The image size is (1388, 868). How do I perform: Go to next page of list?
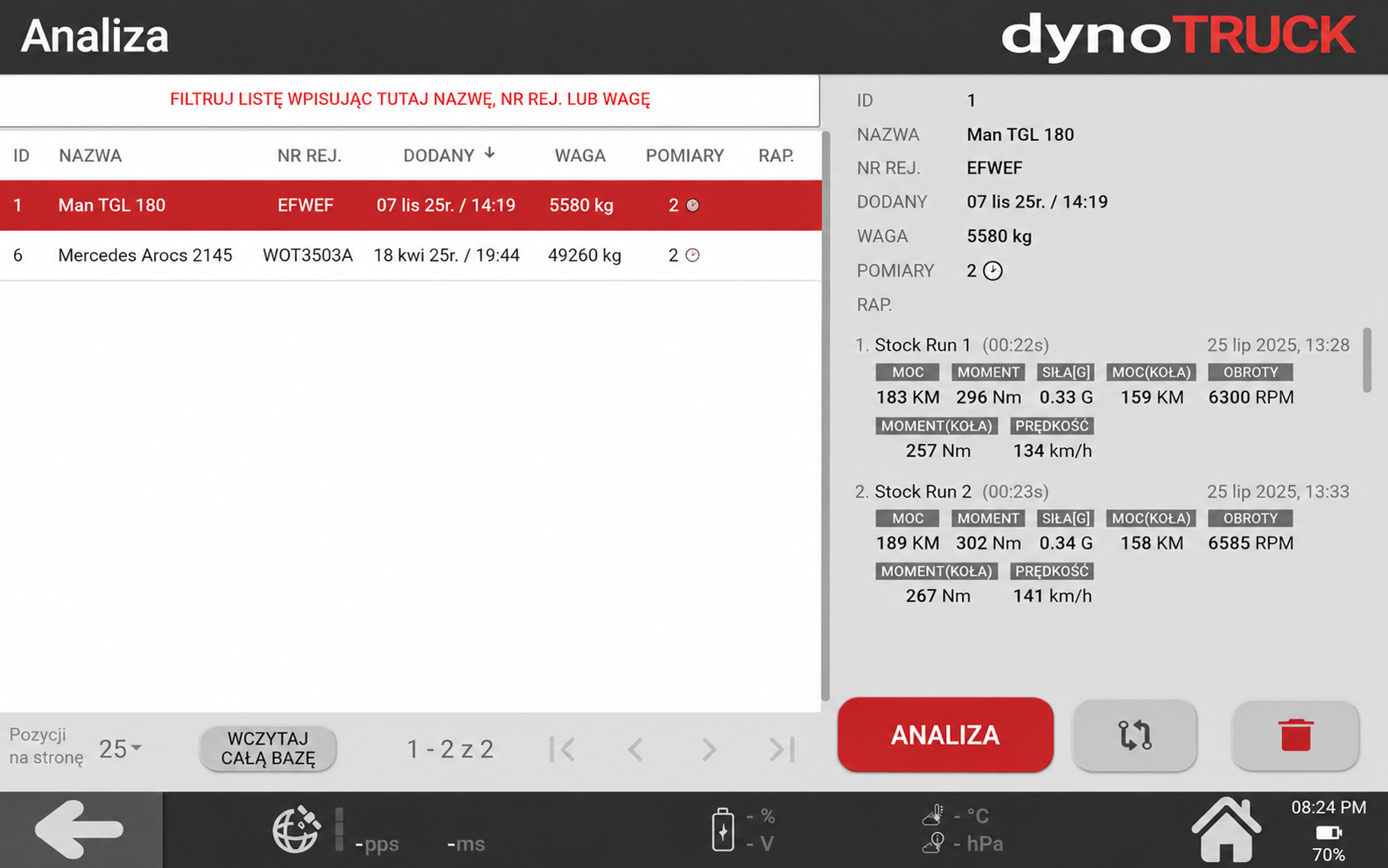[x=709, y=749]
